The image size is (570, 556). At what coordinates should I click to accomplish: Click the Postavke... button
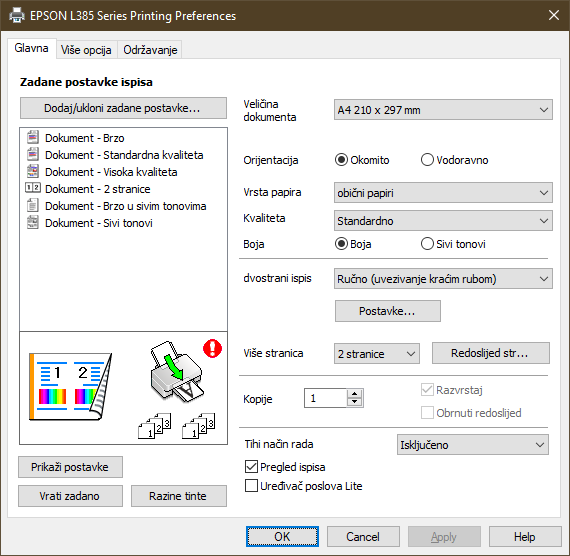point(388,311)
